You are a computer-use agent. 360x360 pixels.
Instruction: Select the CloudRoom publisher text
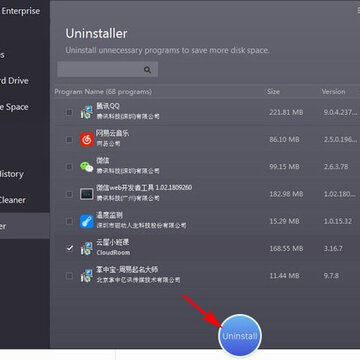tap(113, 253)
